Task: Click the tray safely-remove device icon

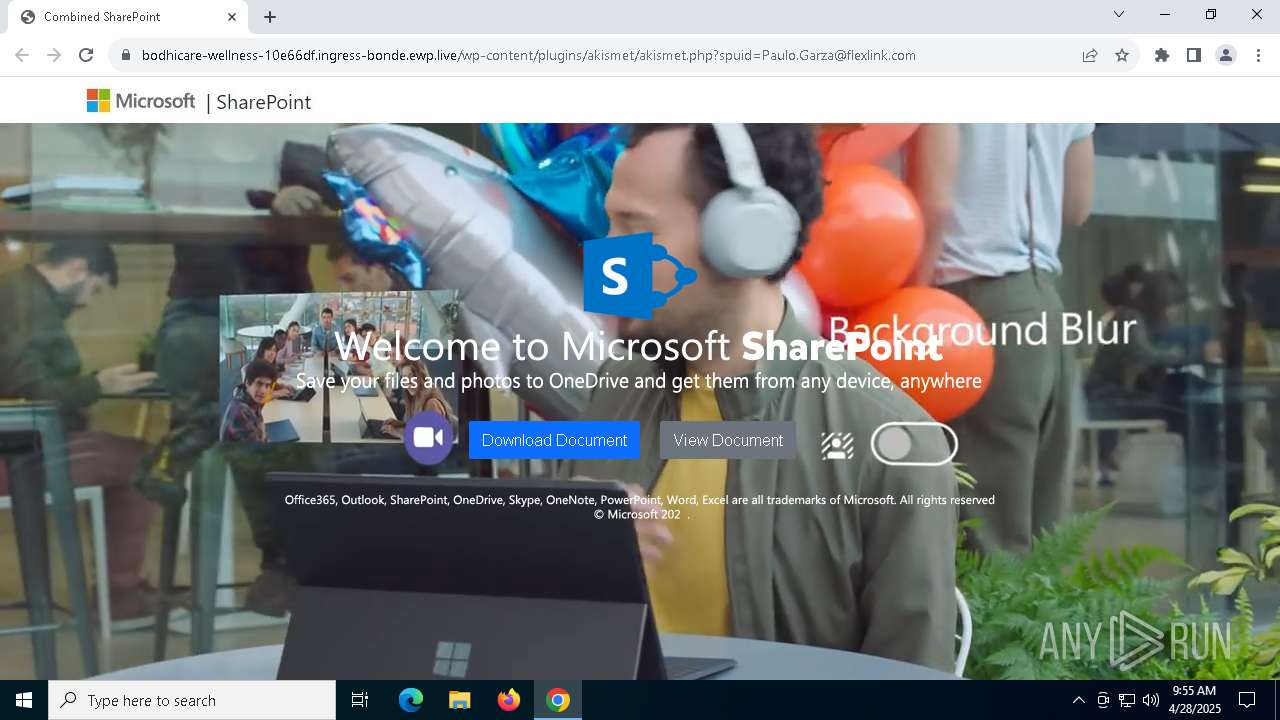Action: 1103,700
